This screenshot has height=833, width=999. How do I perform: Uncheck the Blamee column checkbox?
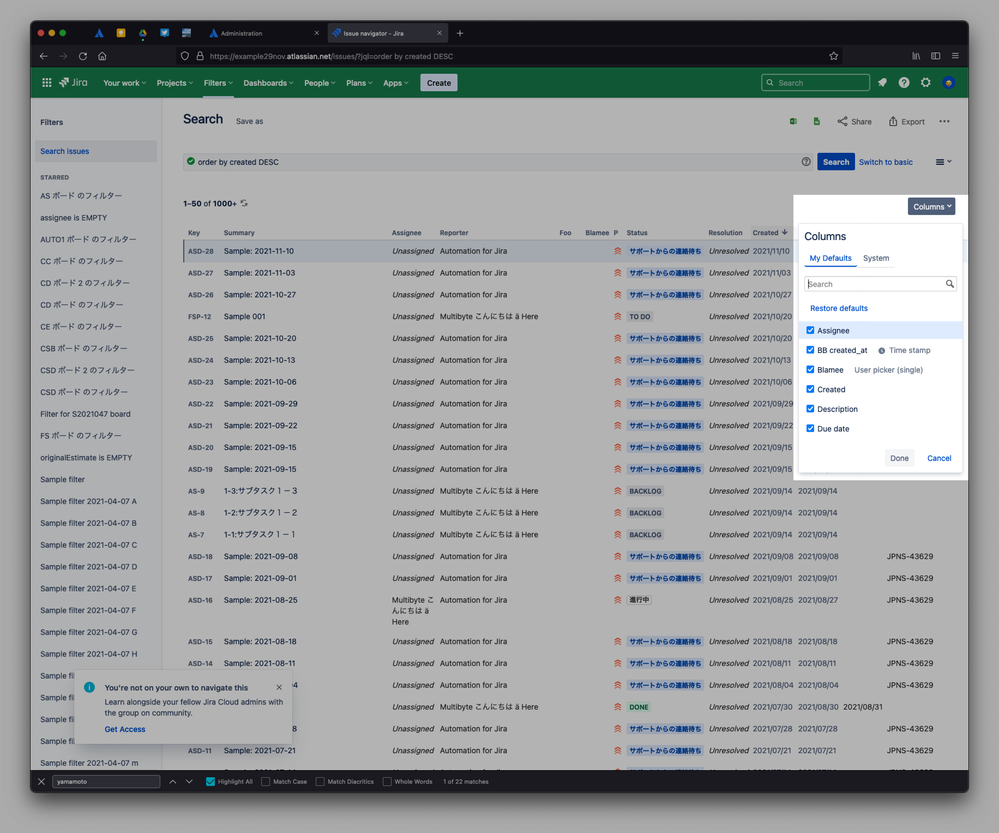pyautogui.click(x=810, y=370)
